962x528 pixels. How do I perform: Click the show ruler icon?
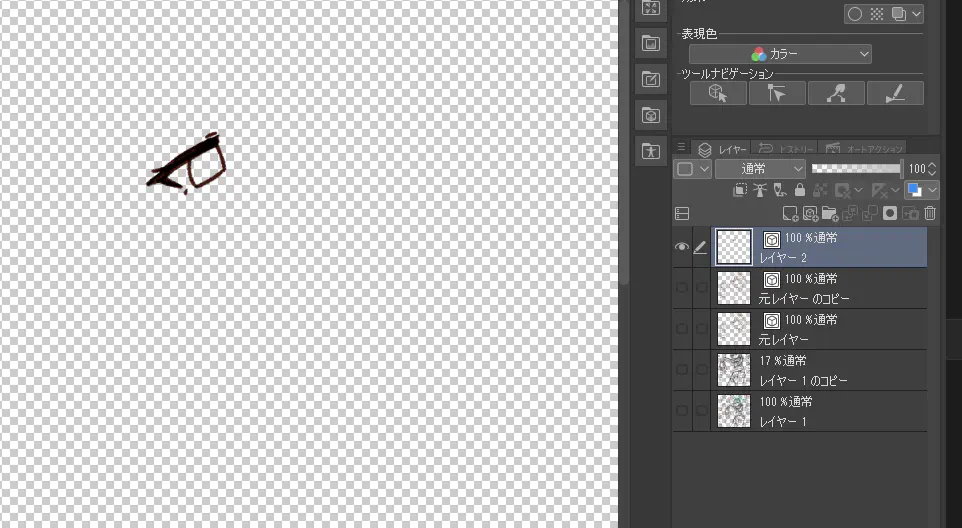[x=879, y=191]
